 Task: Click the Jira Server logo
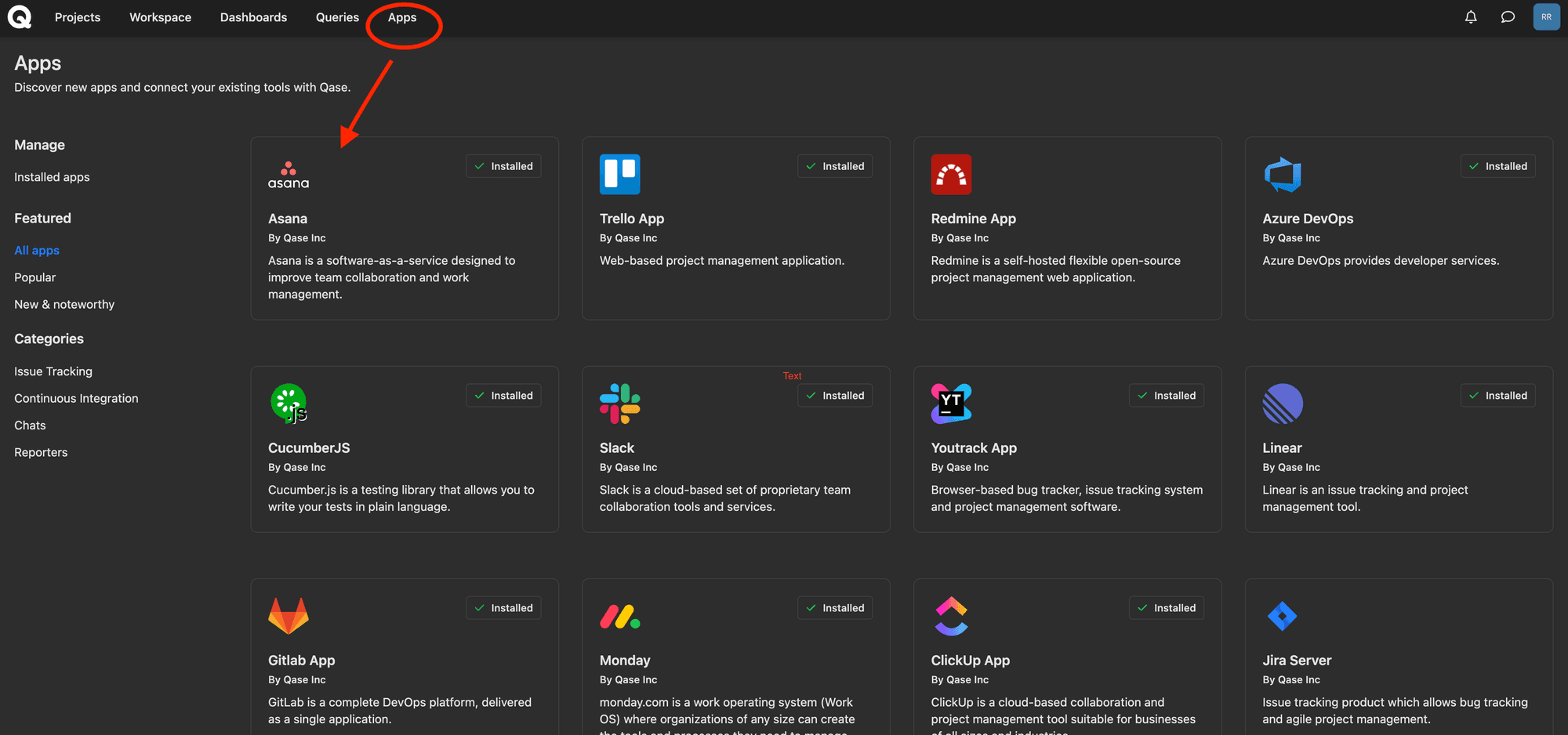1283,616
